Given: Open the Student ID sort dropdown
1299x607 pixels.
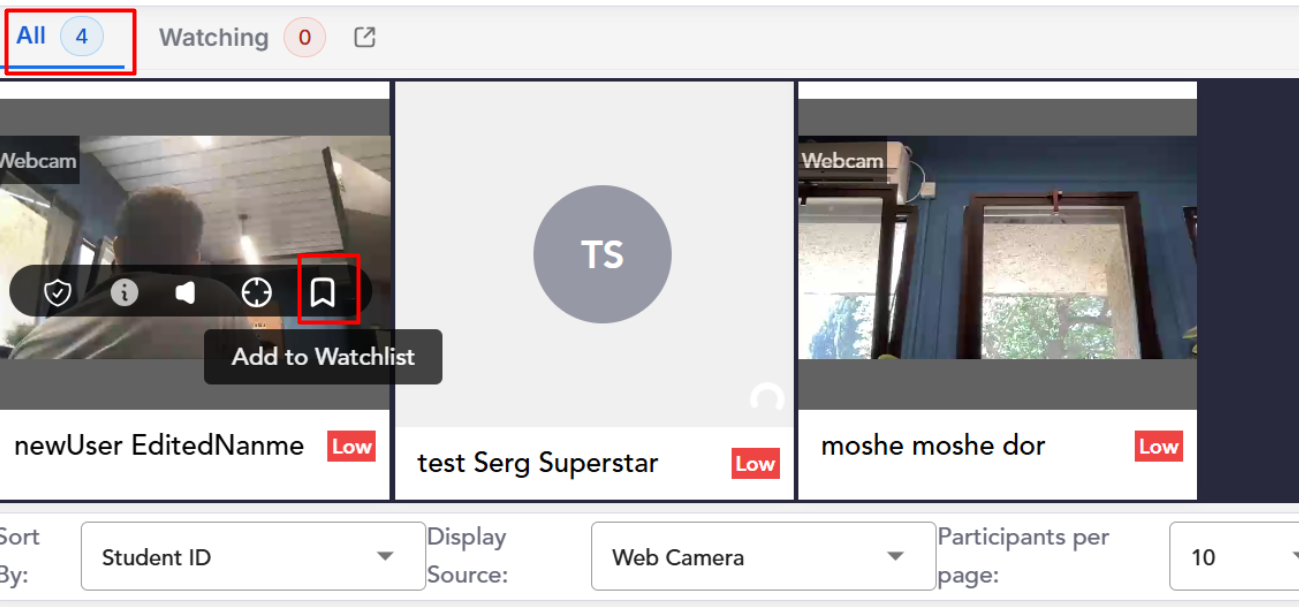Looking at the screenshot, I should pyautogui.click(x=253, y=556).
